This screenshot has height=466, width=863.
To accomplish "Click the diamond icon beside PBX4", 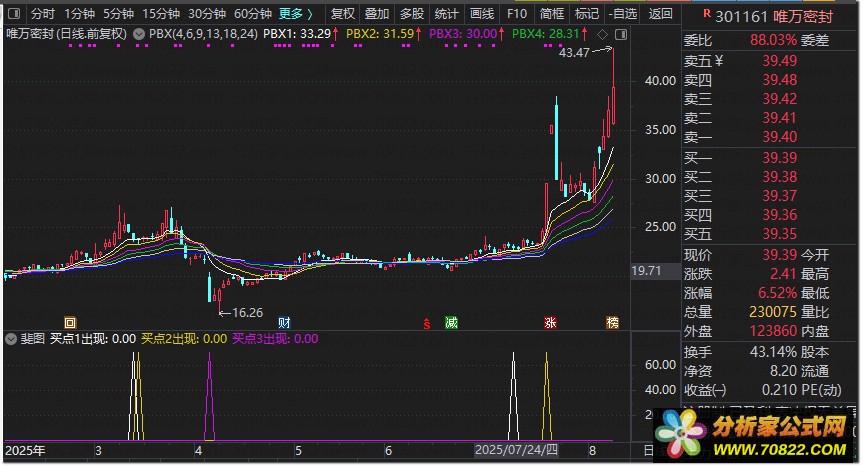I will tap(603, 35).
